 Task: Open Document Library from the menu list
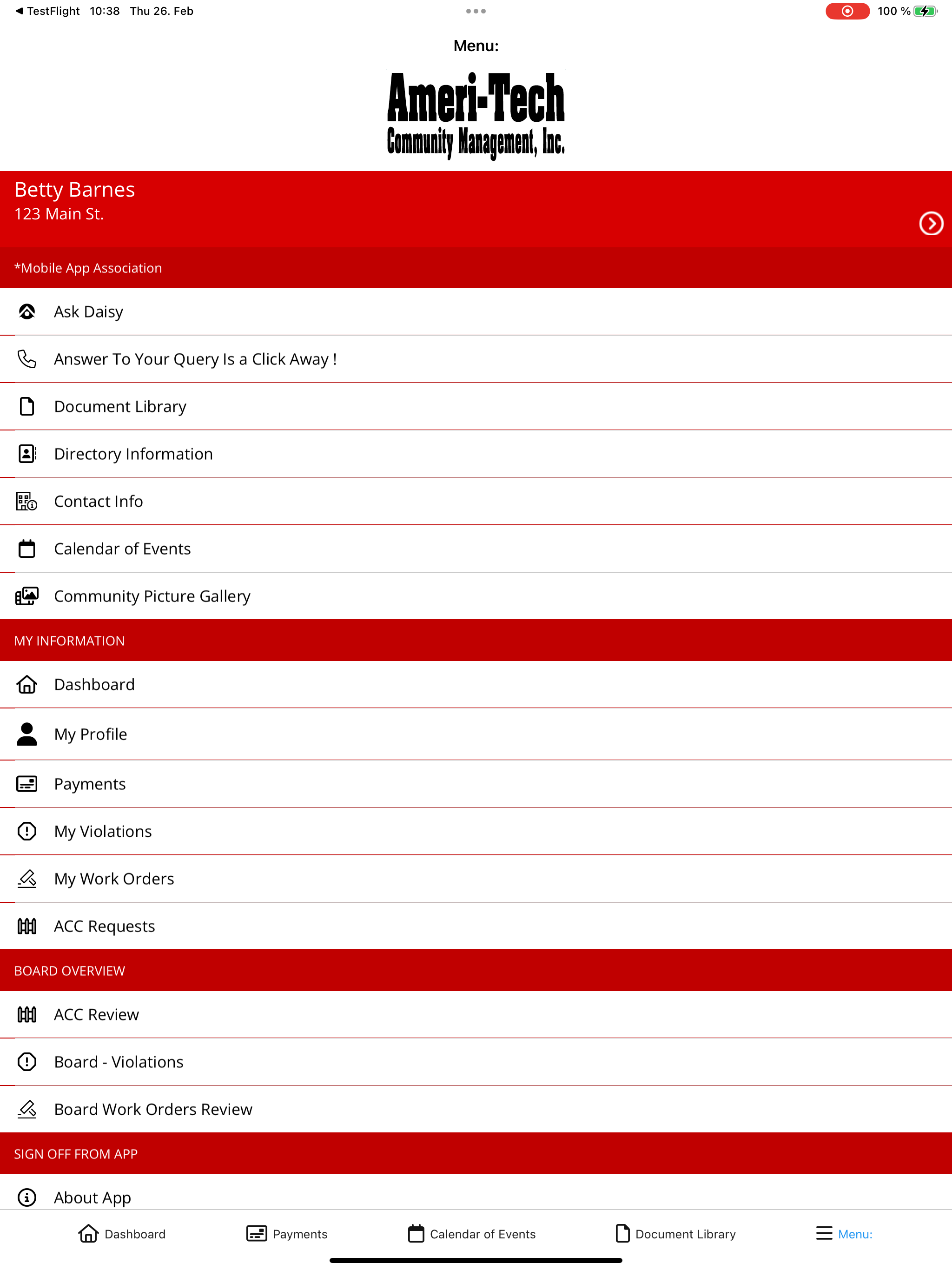476,406
